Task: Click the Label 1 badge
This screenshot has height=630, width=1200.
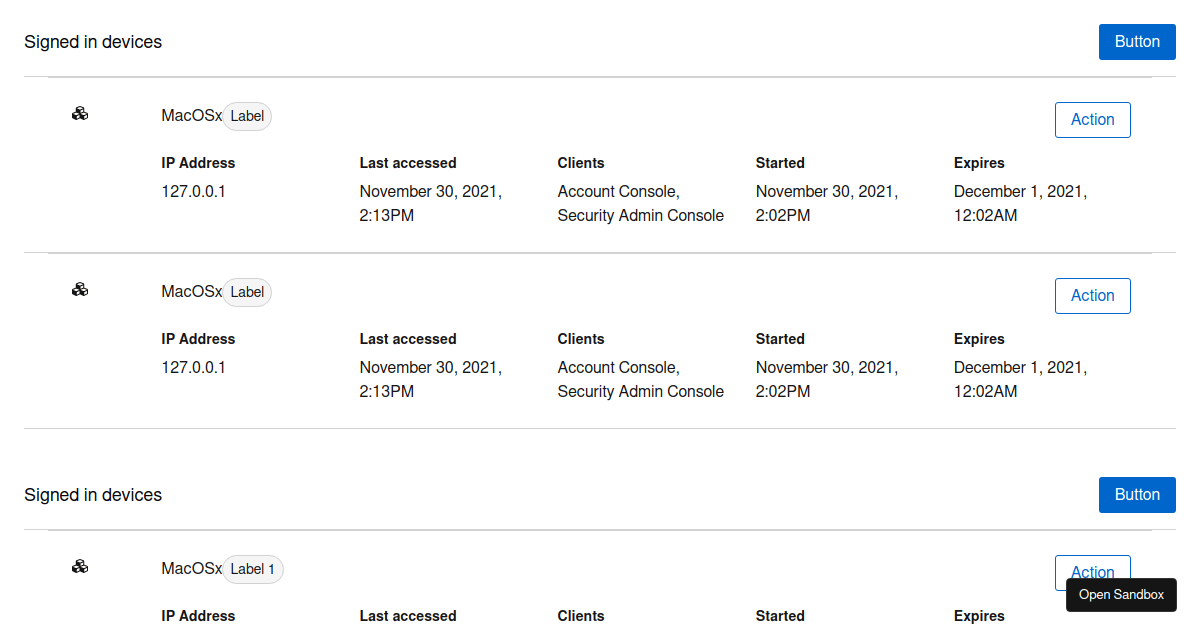Action: [x=253, y=569]
